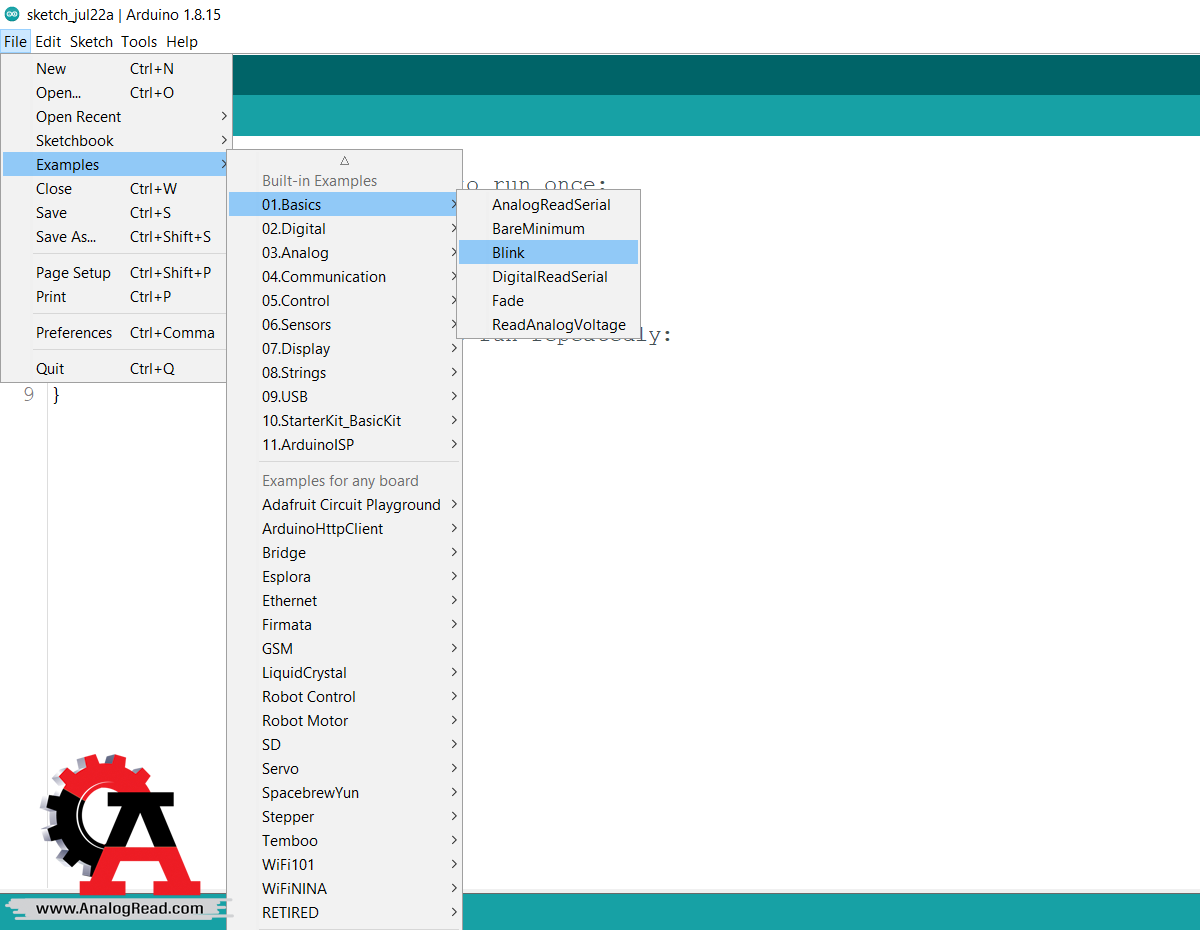Open the 08.Strings examples submenu
1200x930 pixels.
click(x=345, y=373)
